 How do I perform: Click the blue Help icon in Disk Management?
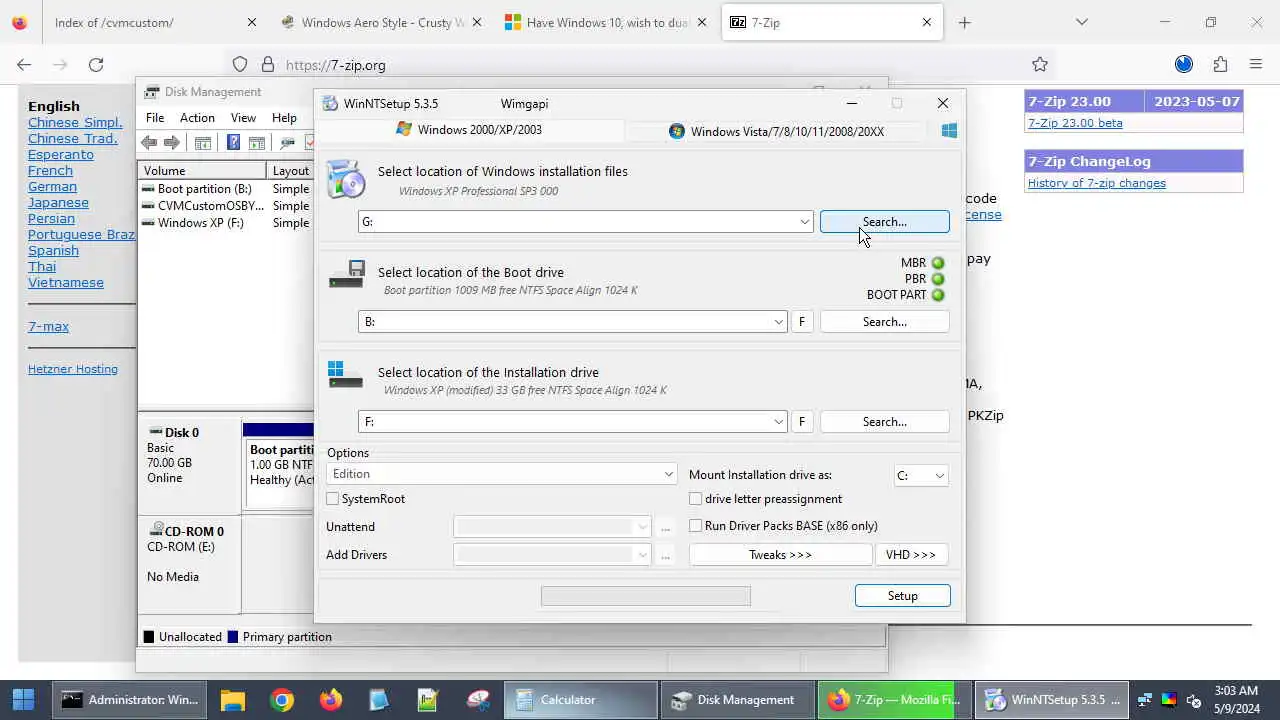[x=233, y=143]
